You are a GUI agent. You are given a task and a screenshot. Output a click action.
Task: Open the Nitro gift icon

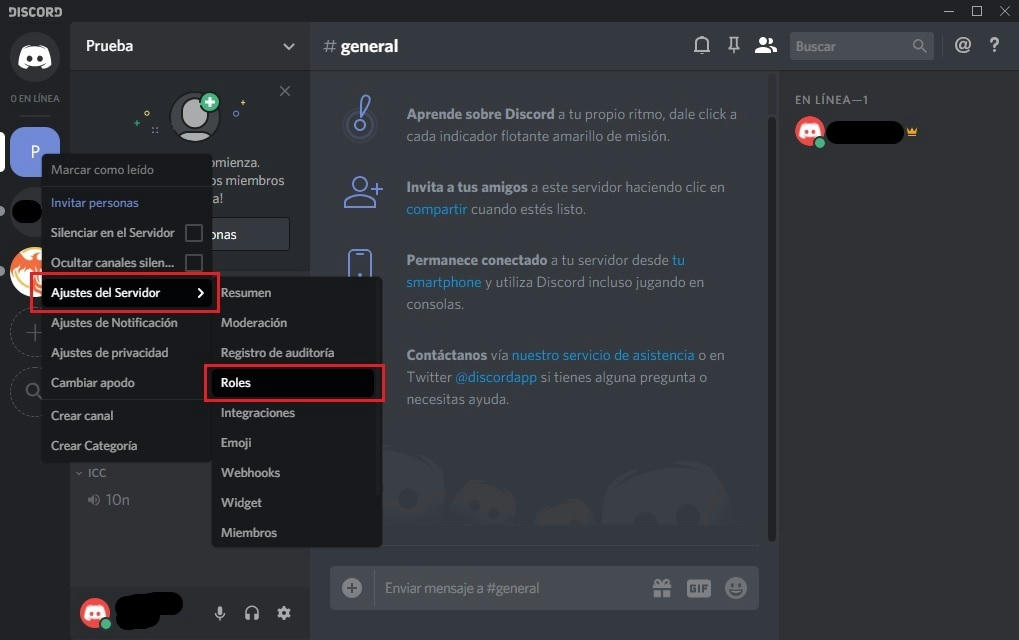[x=662, y=588]
